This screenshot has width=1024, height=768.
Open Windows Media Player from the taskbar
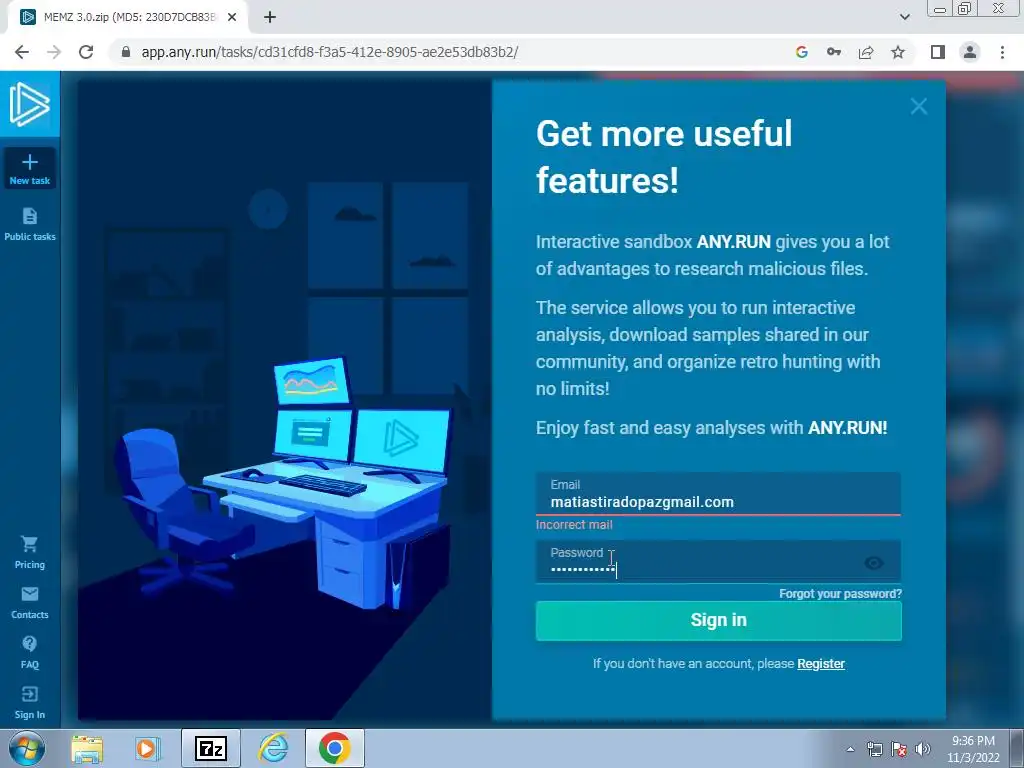click(148, 748)
